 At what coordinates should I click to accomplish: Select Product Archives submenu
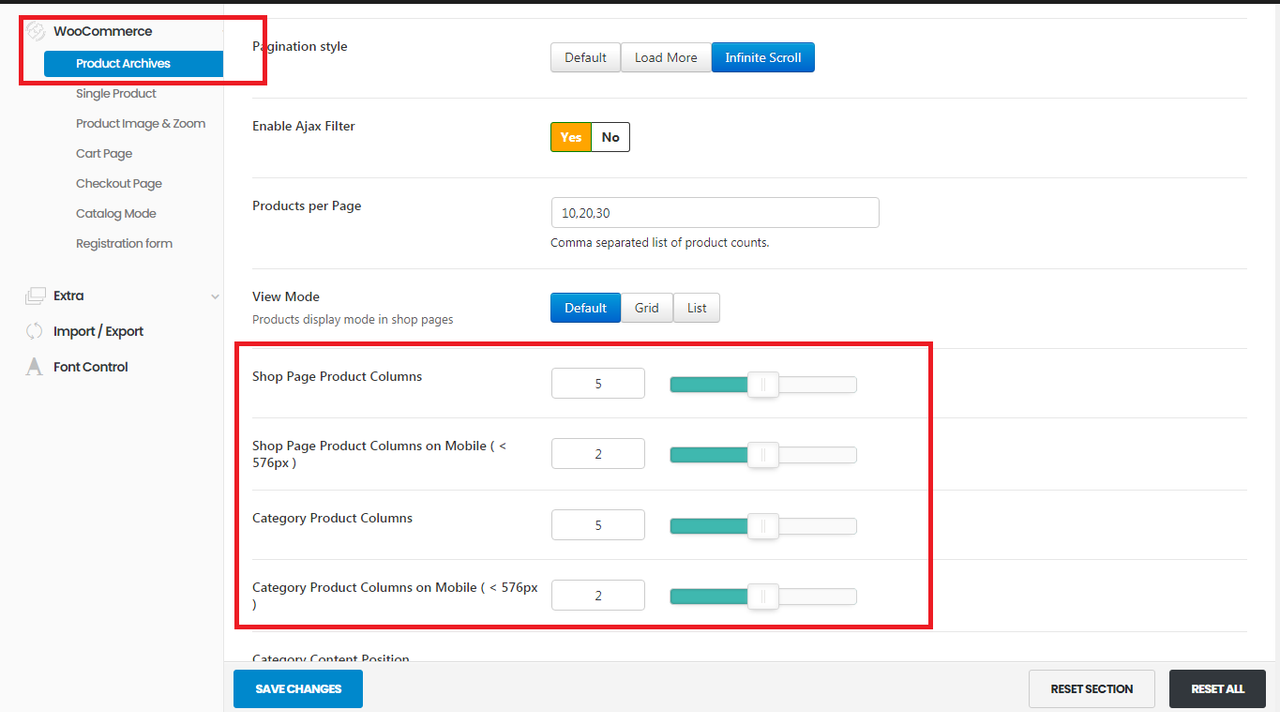(133, 63)
